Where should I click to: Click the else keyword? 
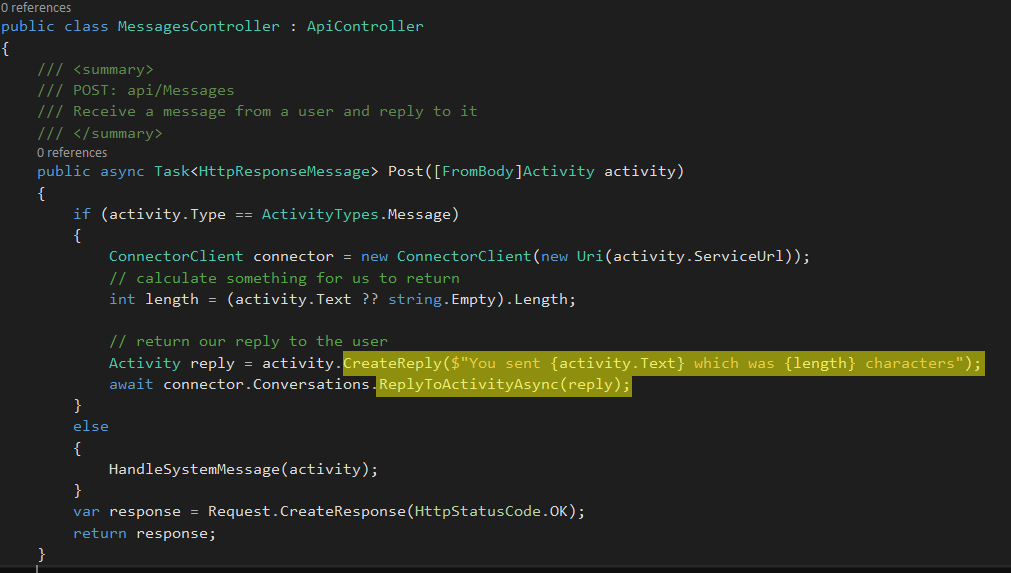pos(90,426)
